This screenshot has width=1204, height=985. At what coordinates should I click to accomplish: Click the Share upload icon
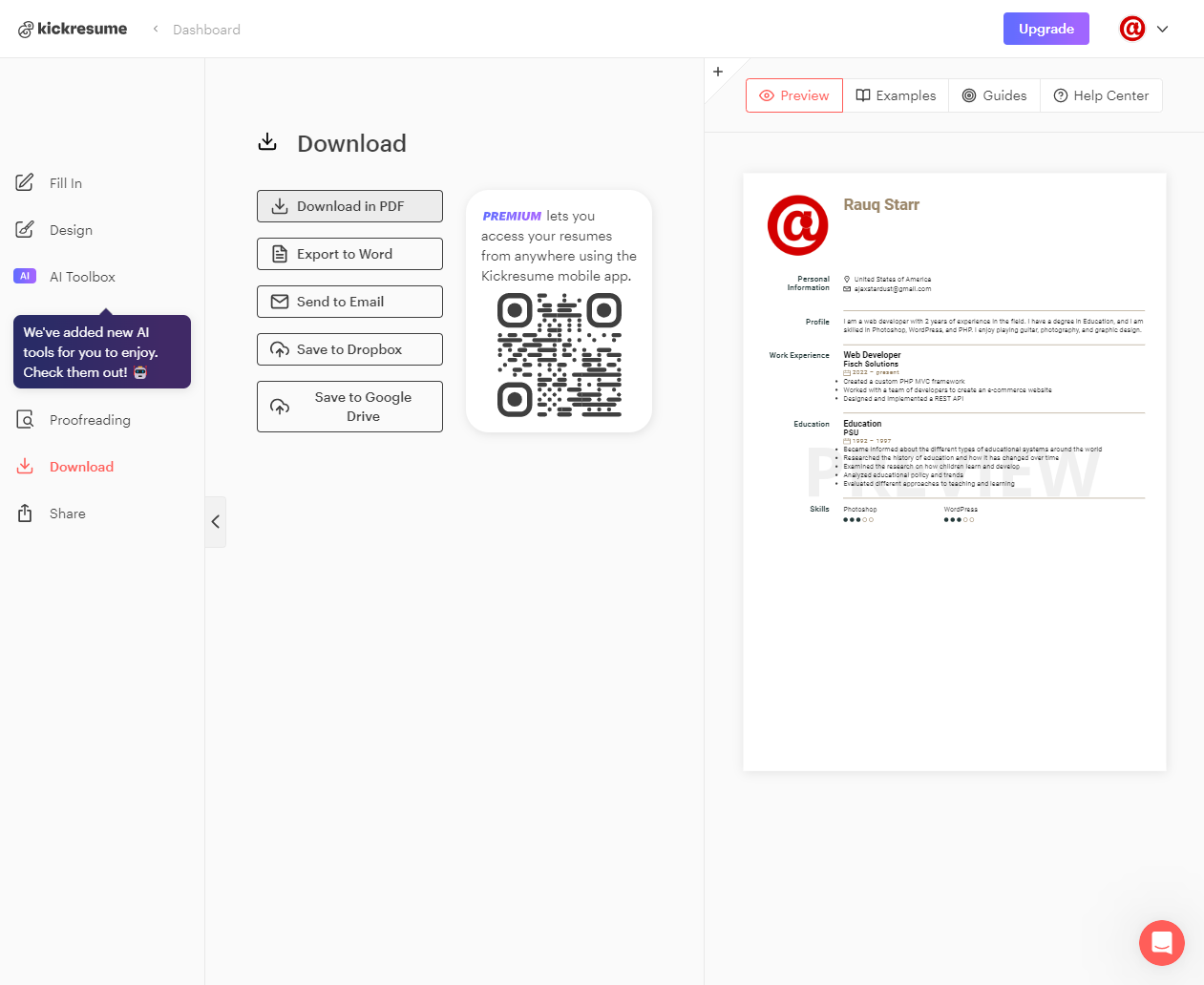[25, 513]
